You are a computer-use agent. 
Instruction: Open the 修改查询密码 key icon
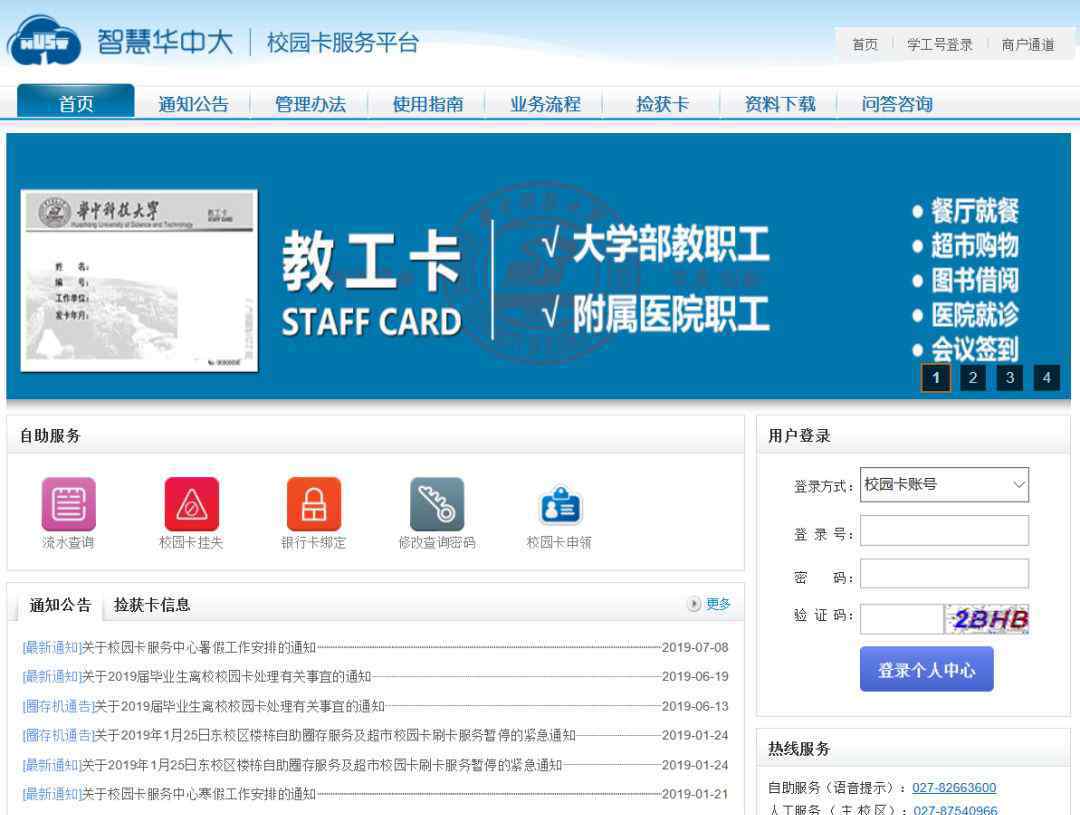click(437, 504)
